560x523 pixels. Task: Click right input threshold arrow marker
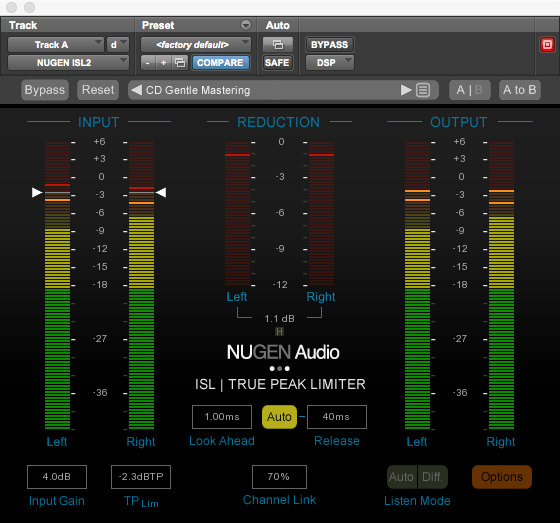161,193
